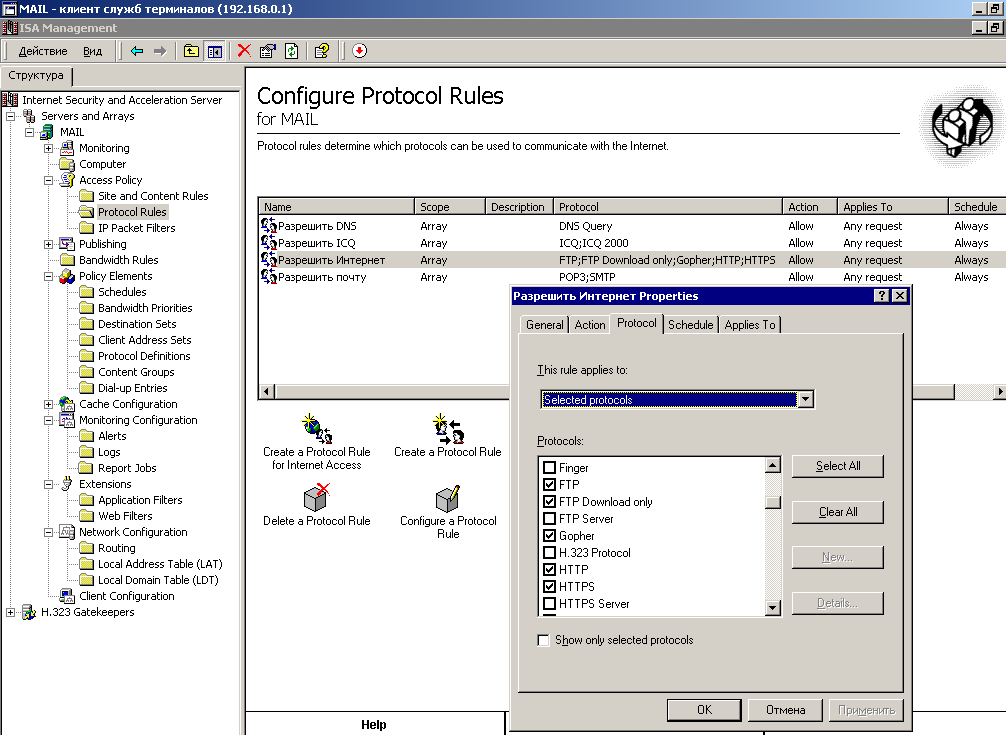Click the Clear All button

click(x=838, y=512)
